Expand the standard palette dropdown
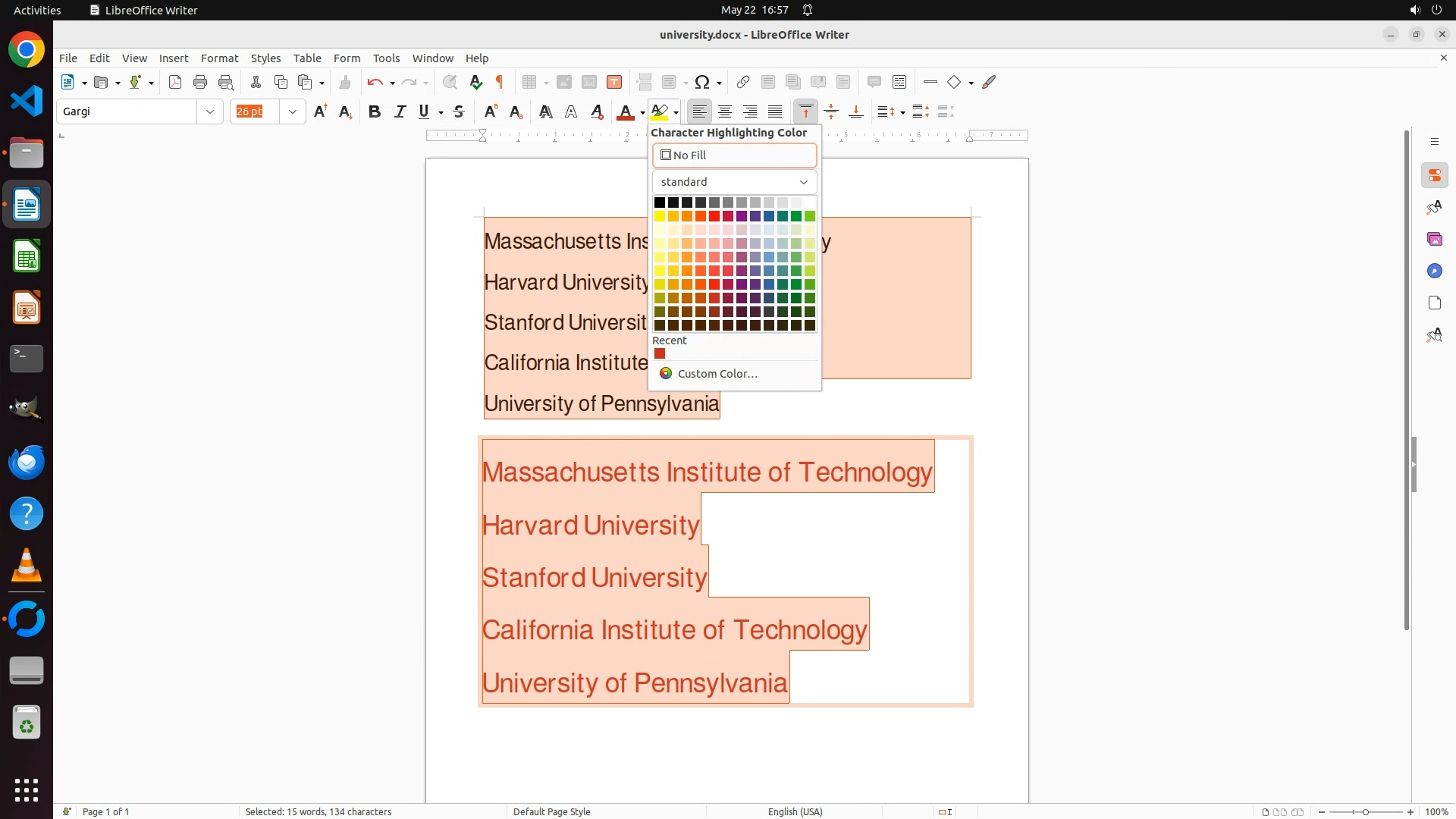The image size is (1456, 819). click(734, 182)
